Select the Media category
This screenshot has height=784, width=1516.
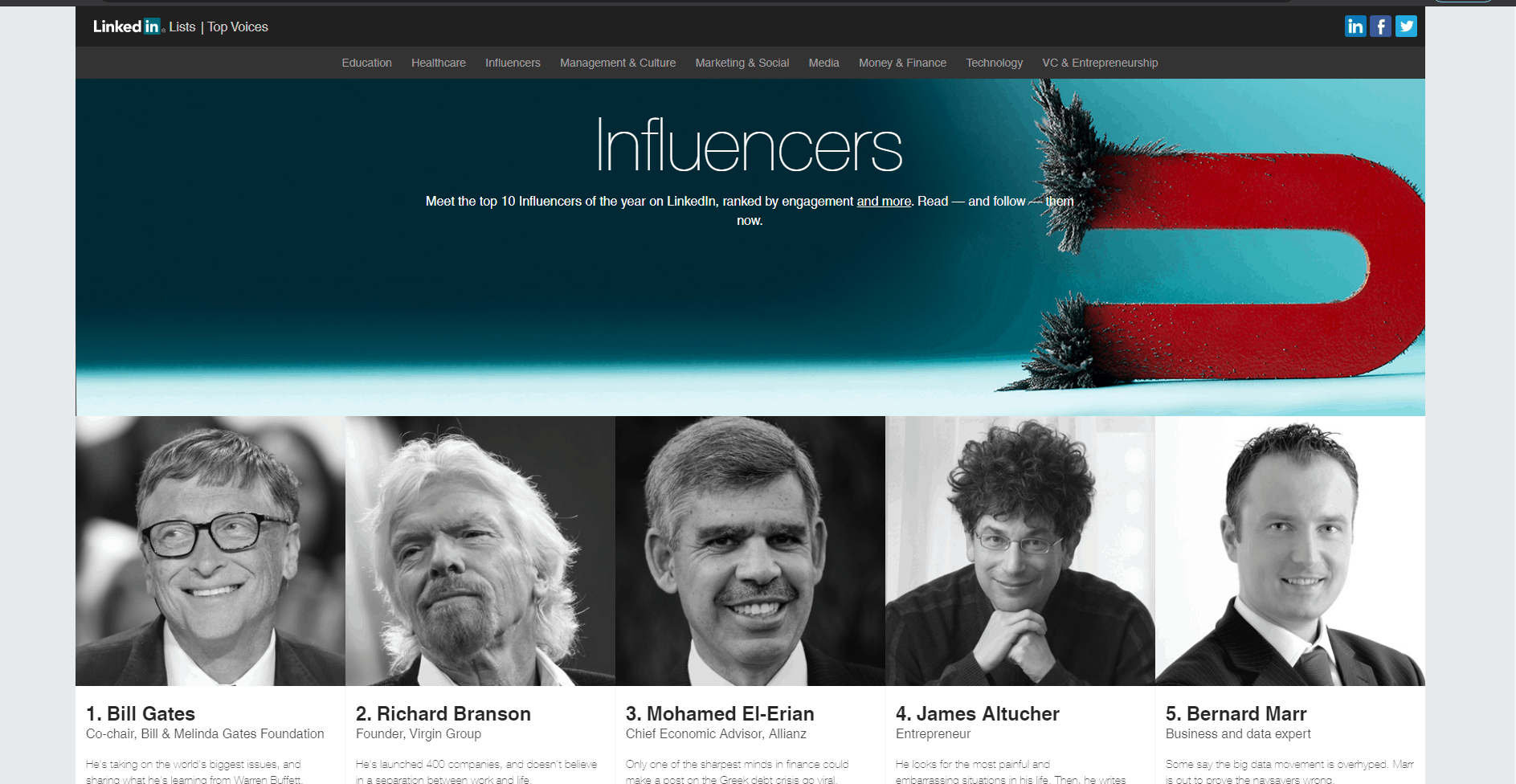click(x=823, y=63)
